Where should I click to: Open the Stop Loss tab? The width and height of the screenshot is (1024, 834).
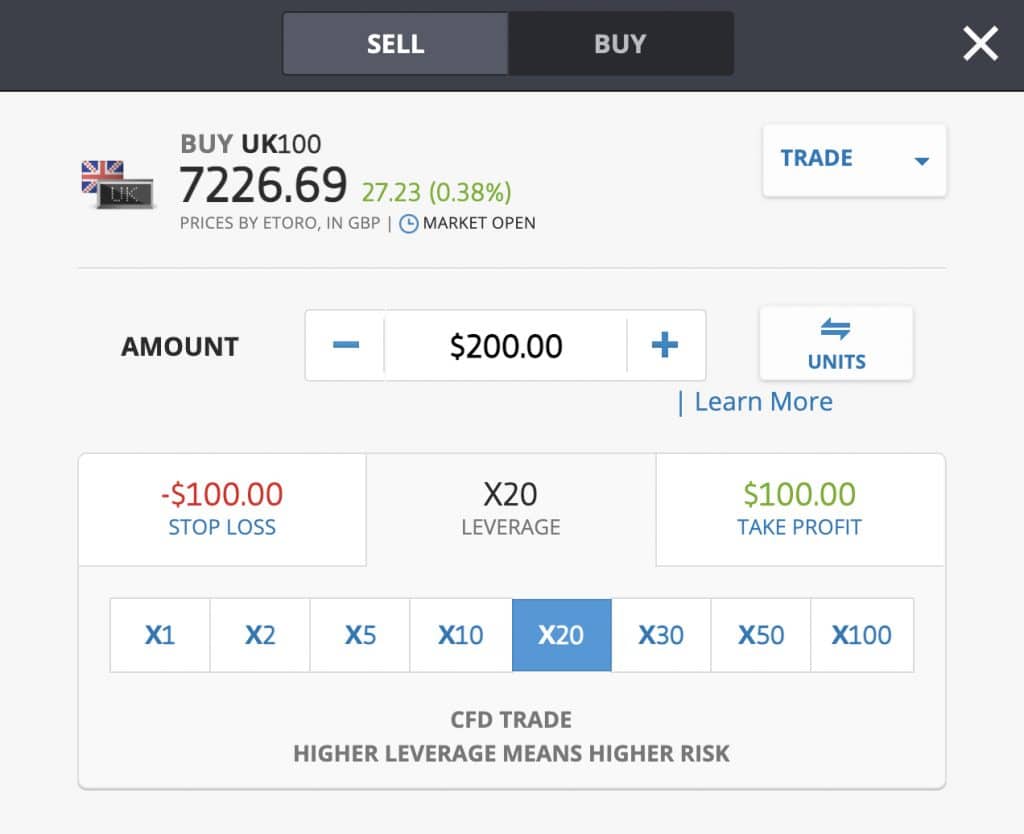pos(222,509)
